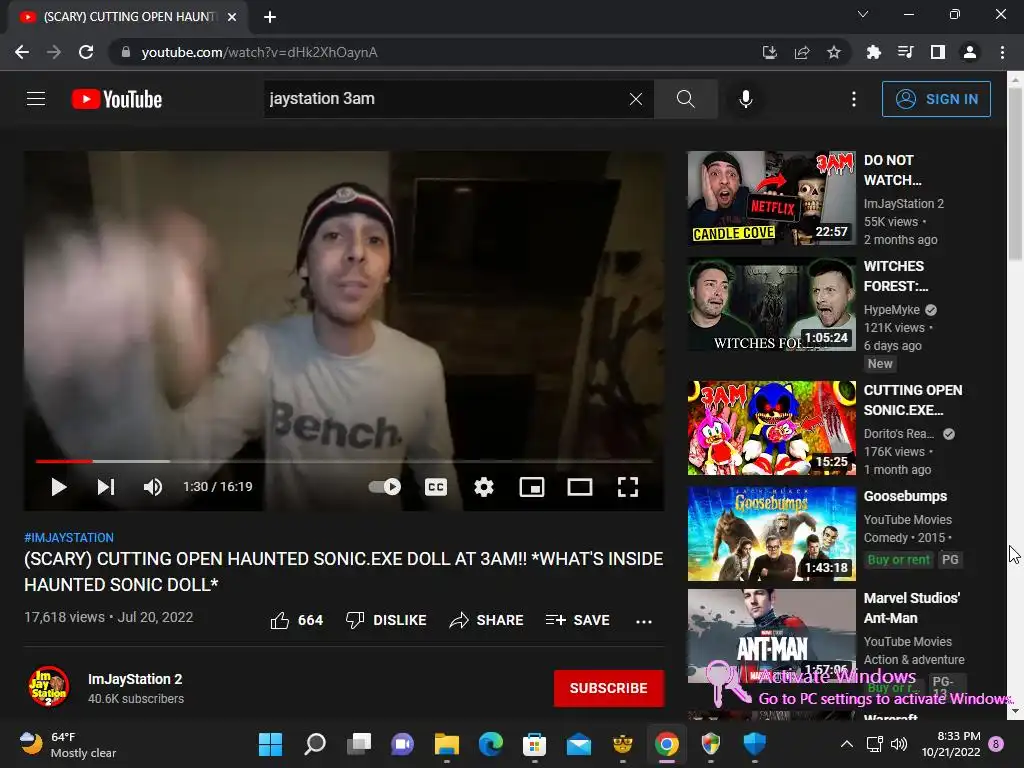Open the weather widget
The width and height of the screenshot is (1024, 768).
pyautogui.click(x=67, y=744)
